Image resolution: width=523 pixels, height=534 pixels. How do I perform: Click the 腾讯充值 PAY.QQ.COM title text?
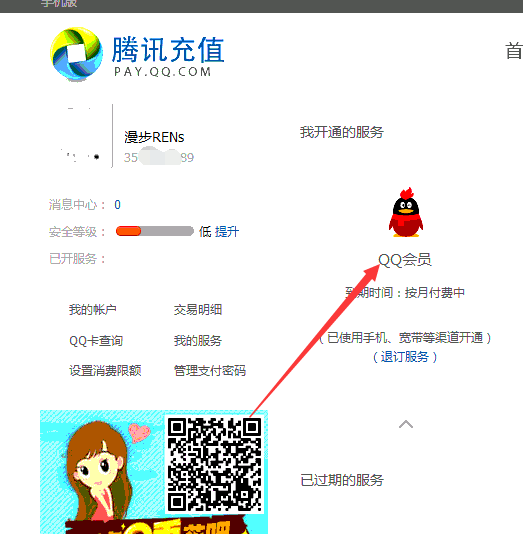[168, 56]
